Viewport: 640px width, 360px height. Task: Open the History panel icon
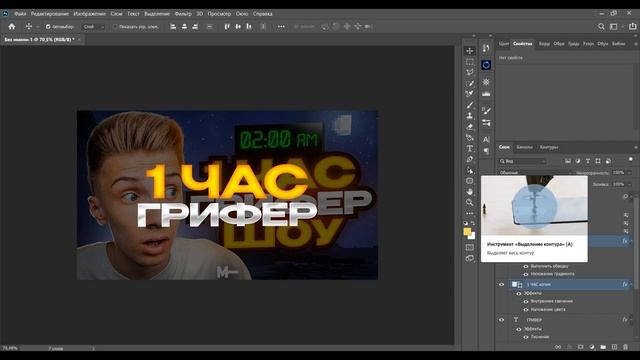486,48
